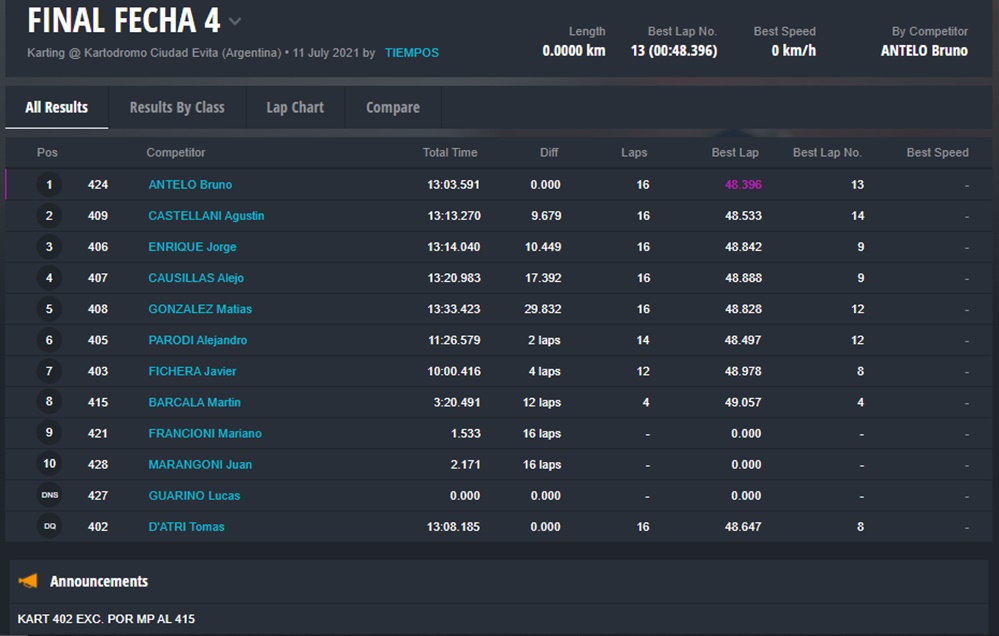999x636 pixels.
Task: Select the All Results tab
Action: [x=57, y=107]
